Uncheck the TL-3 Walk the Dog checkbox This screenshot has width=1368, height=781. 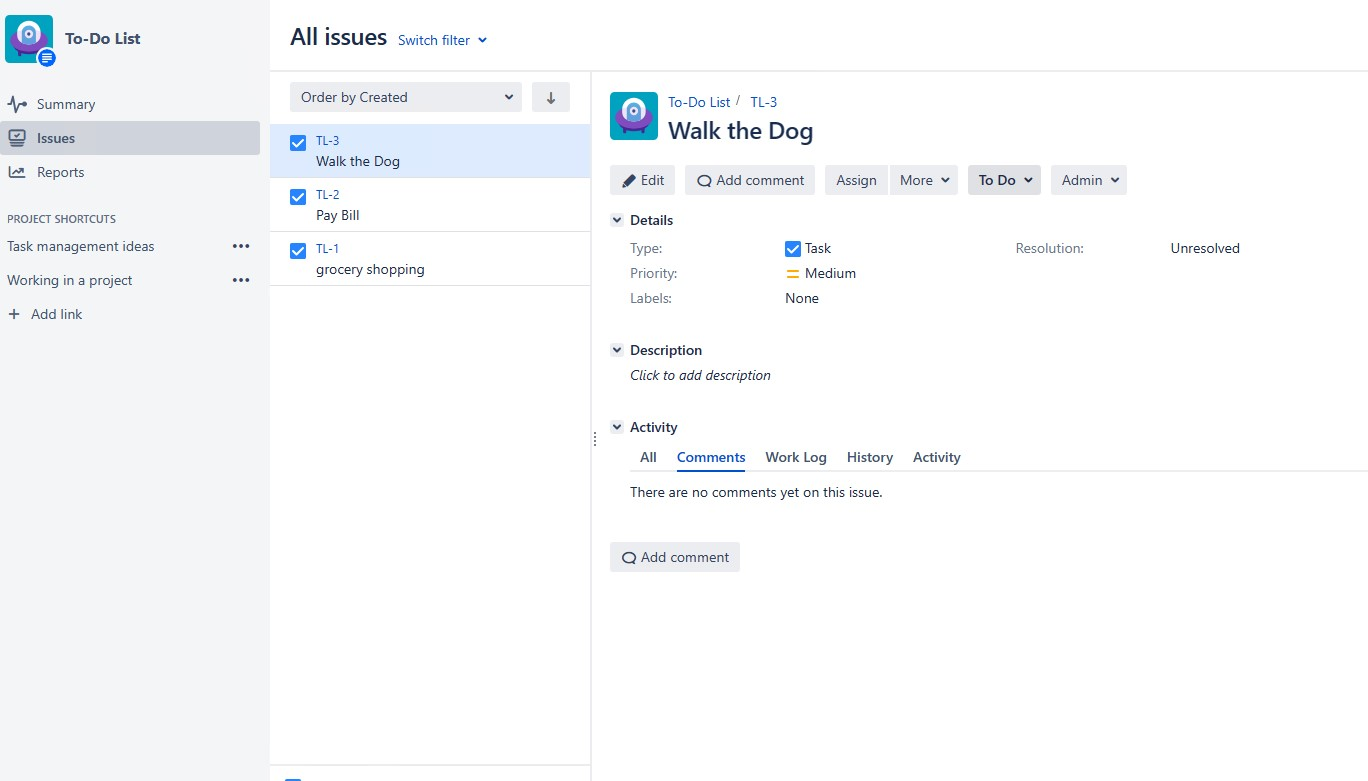click(297, 142)
